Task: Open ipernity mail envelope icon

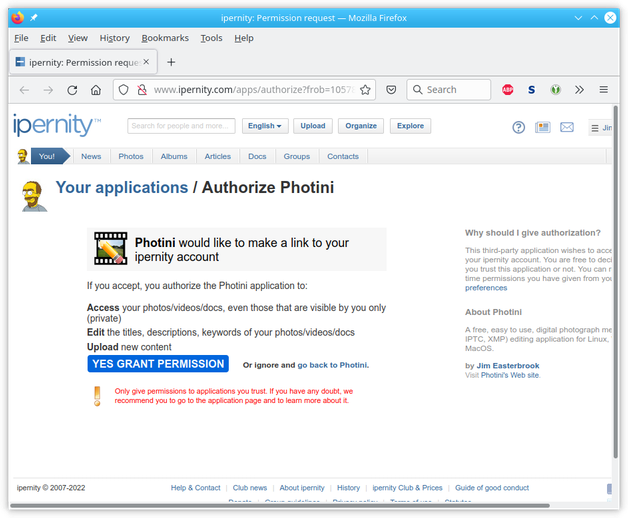Action: click(567, 127)
